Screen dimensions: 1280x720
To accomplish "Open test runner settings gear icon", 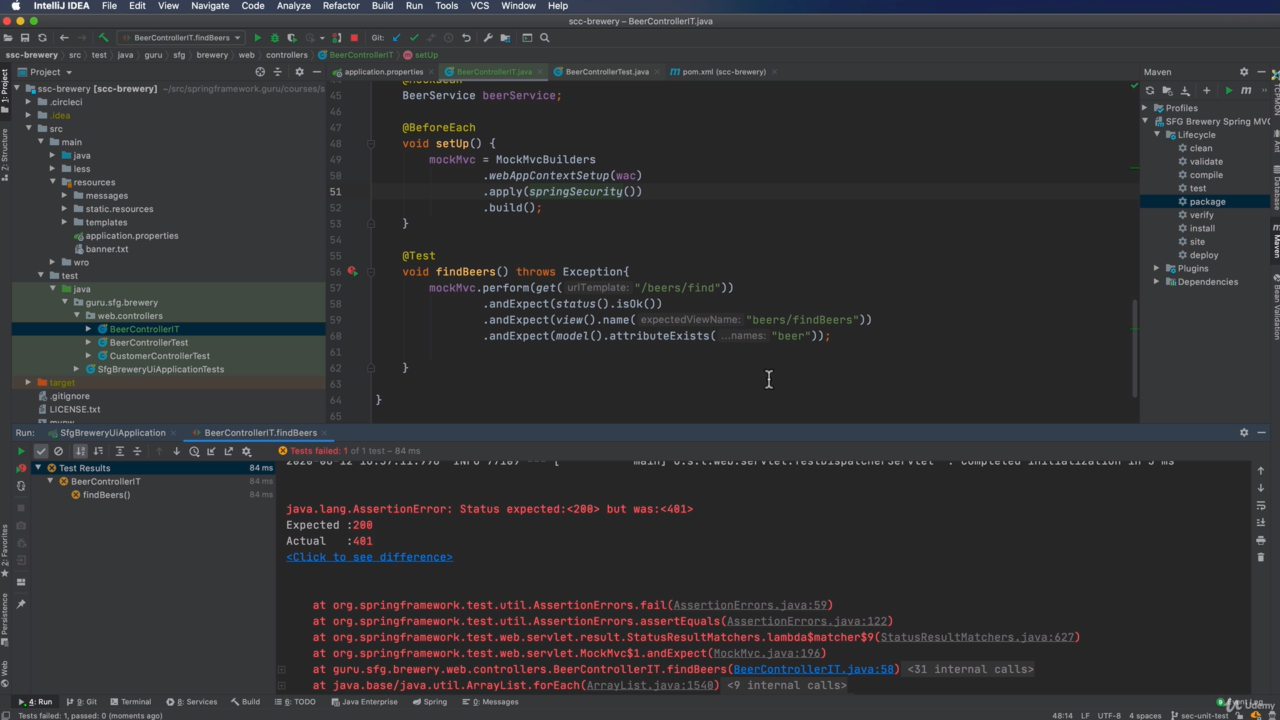I will tap(246, 451).
